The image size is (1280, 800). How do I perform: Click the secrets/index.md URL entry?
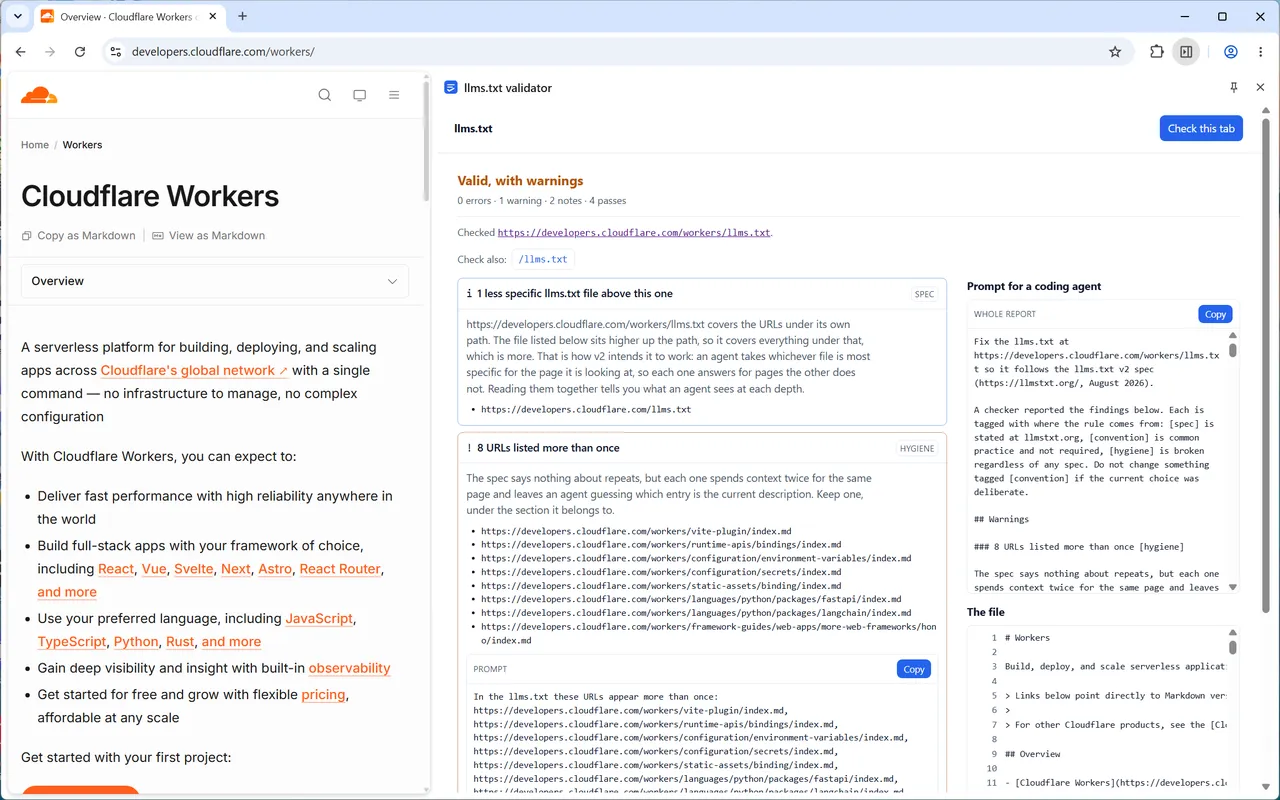tap(661, 572)
